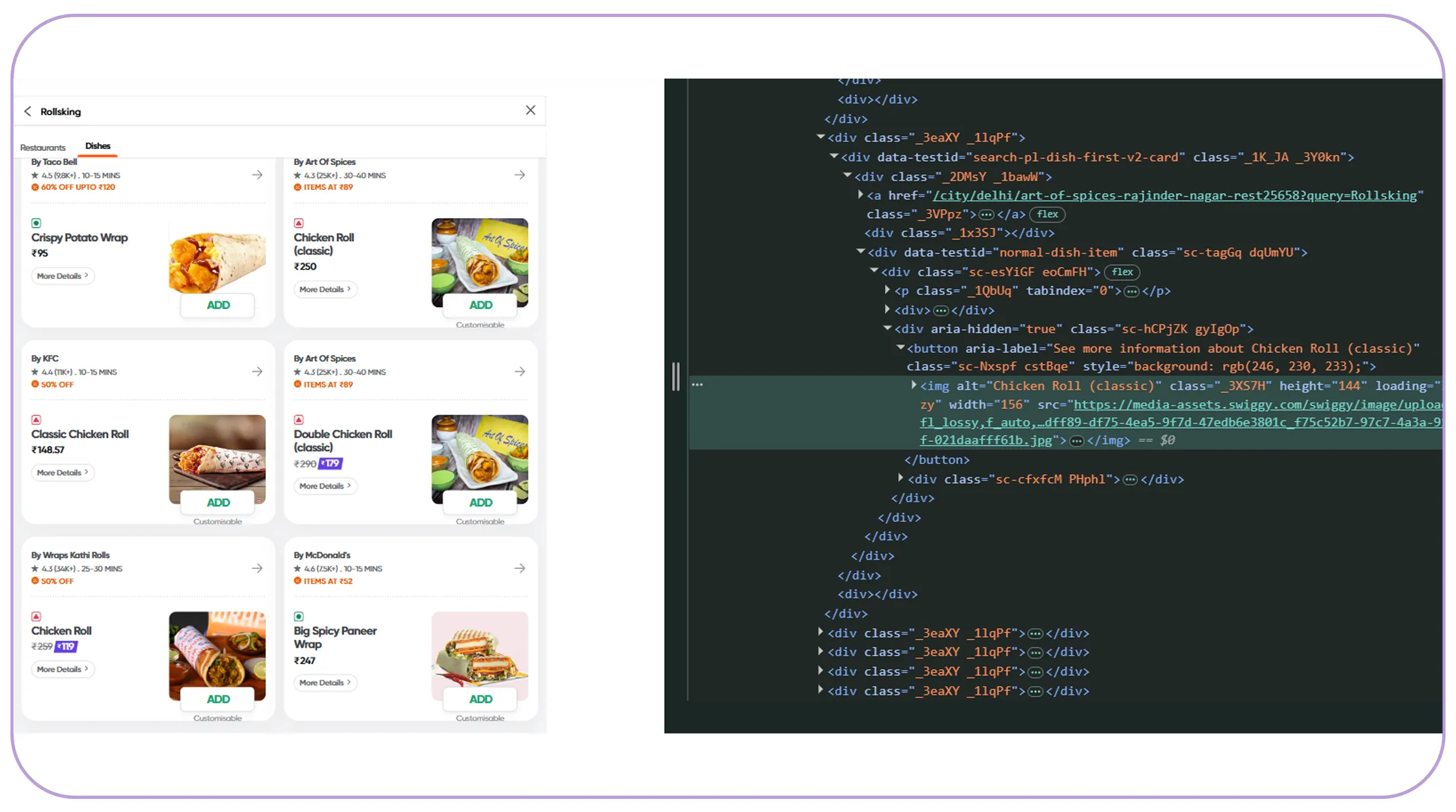
Task: Click ellipsis inside the _1QbUq p node
Action: coord(1132,291)
